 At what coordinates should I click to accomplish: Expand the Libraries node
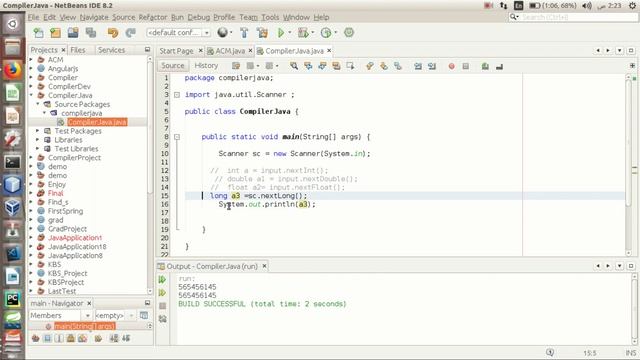click(x=38, y=140)
